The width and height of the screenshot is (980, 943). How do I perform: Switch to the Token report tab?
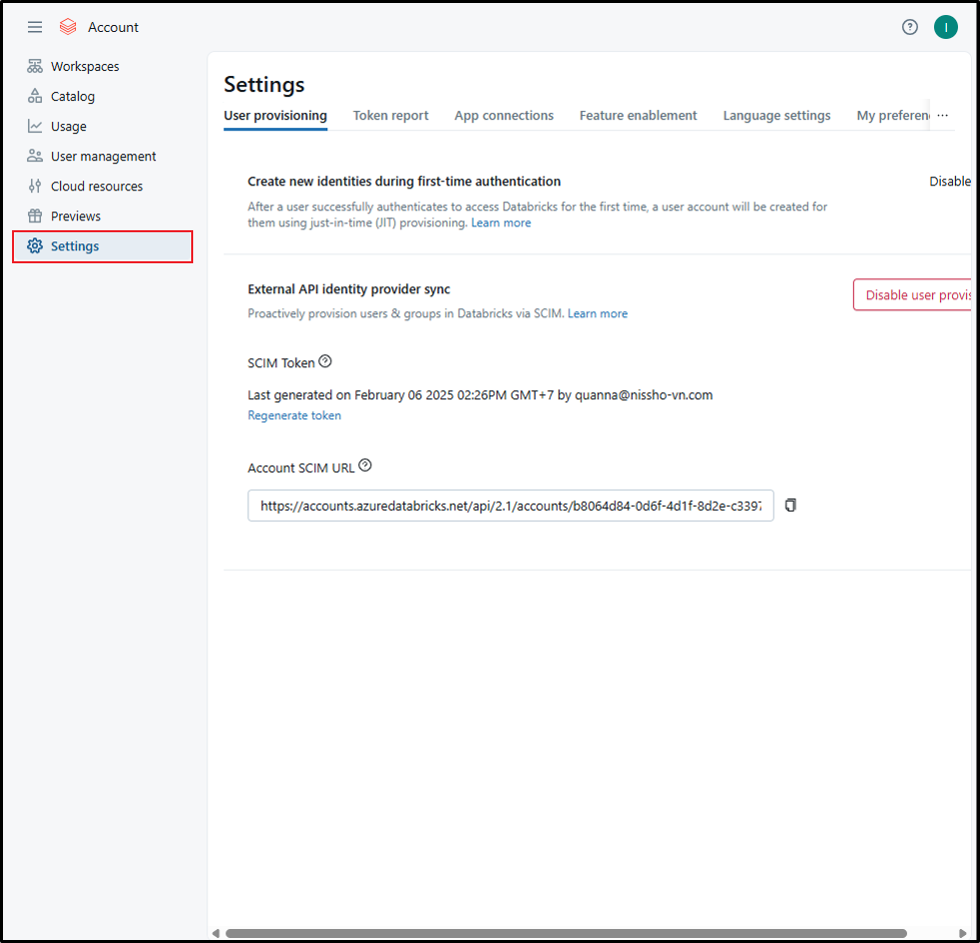coord(390,116)
